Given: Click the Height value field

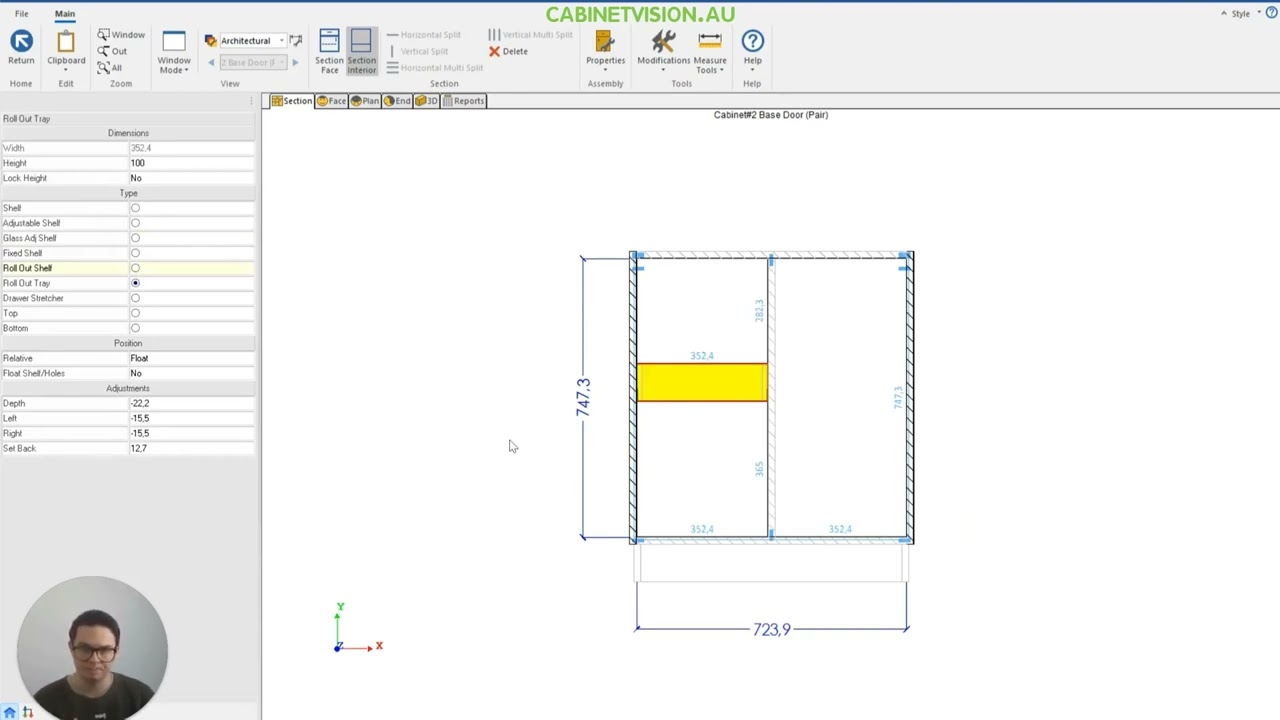Looking at the screenshot, I should 191,163.
